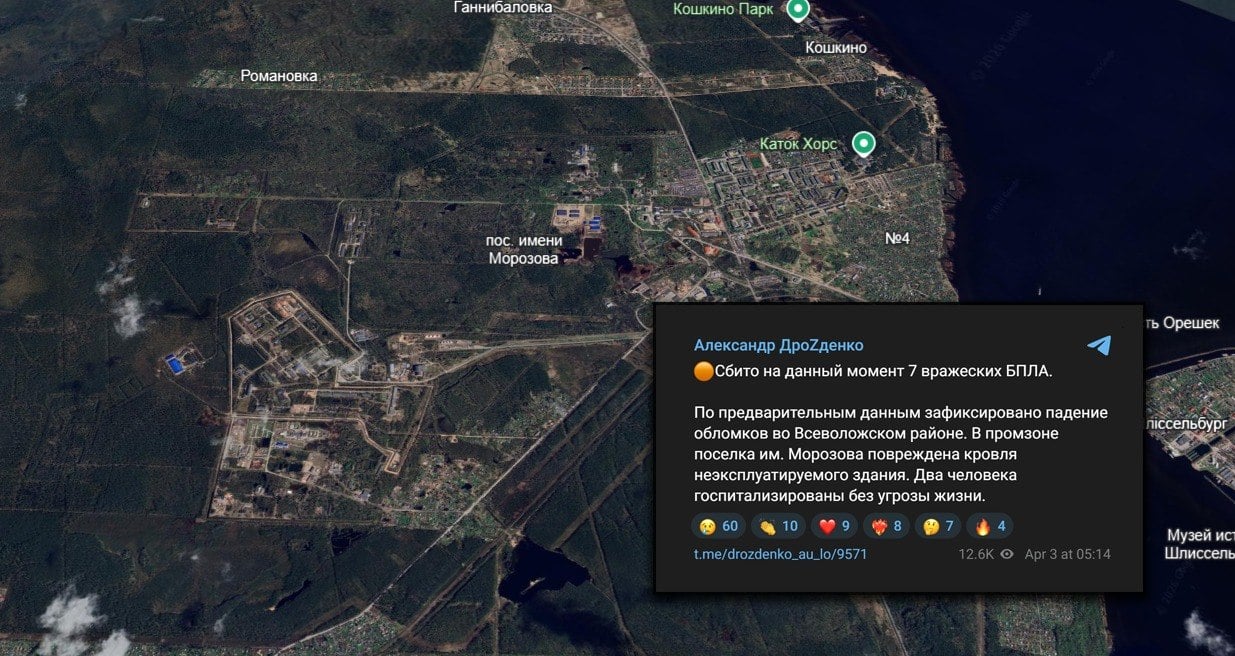The image size is (1235, 656).
Task: Click the Apr 3 at 05:14 timestamp
Action: [x=1067, y=554]
